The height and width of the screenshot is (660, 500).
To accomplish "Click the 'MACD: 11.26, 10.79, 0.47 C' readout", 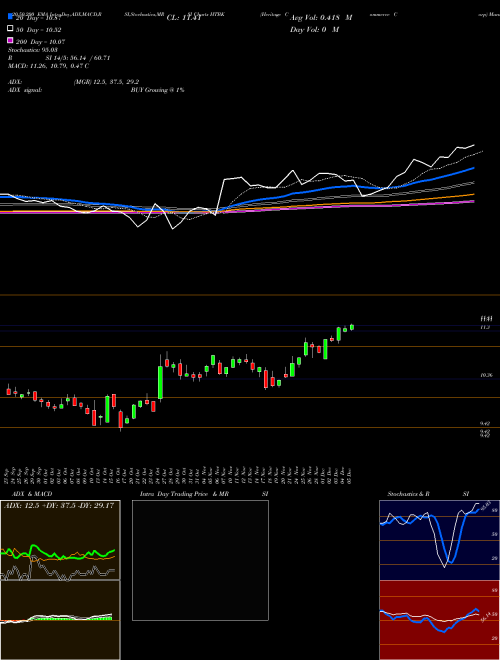I will tap(48, 66).
